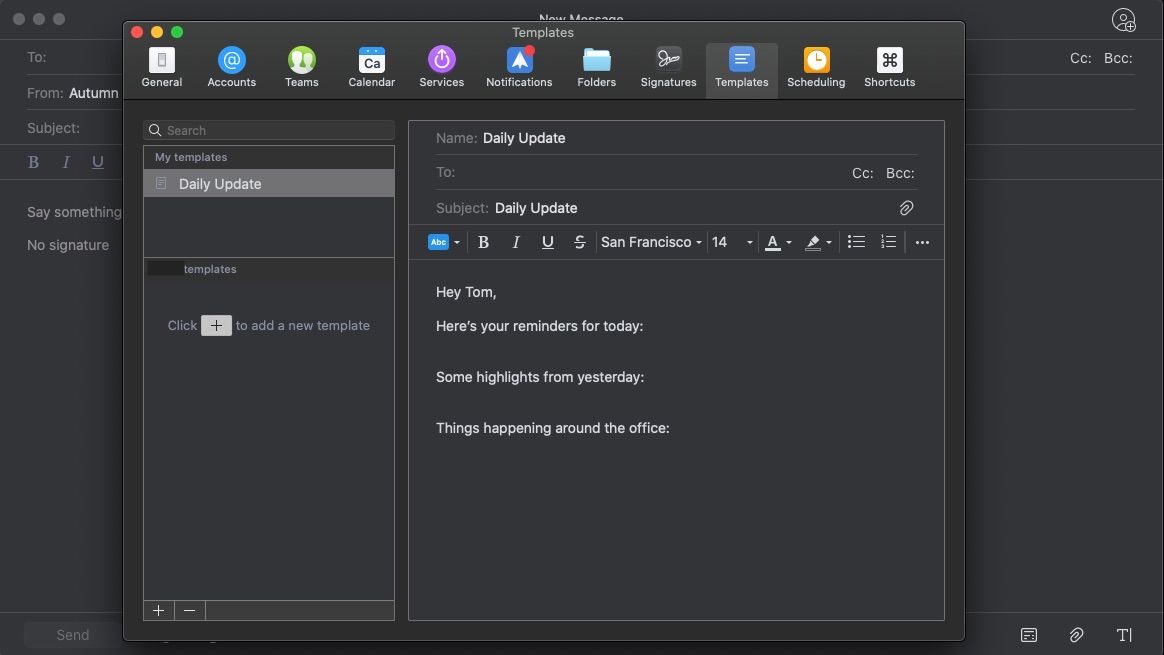Screen dimensions: 1164x655
Task: Open the Shortcuts preferences pane
Action: [x=889, y=68]
